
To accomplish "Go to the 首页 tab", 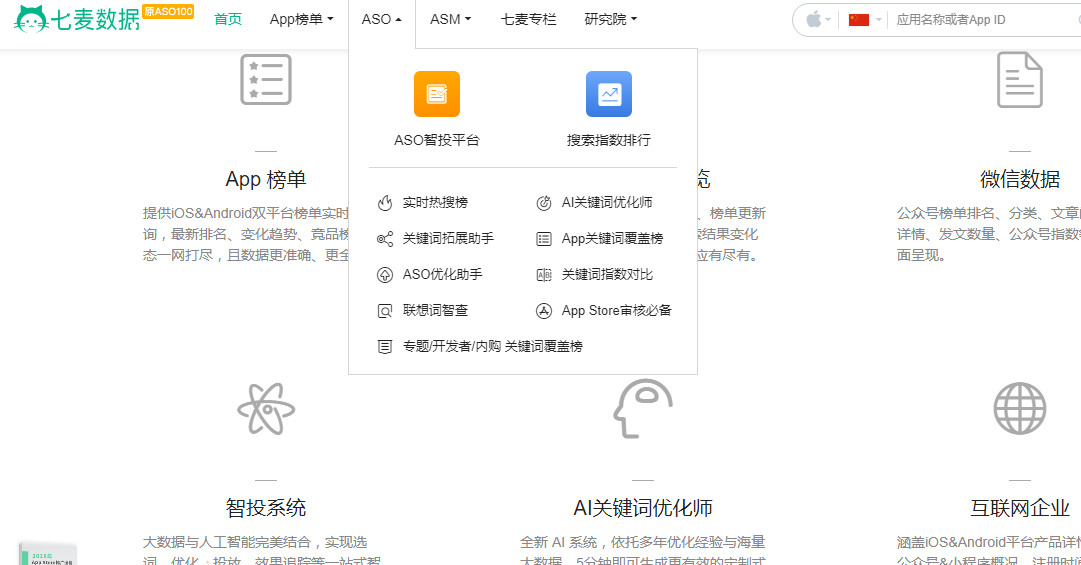I will pos(228,19).
